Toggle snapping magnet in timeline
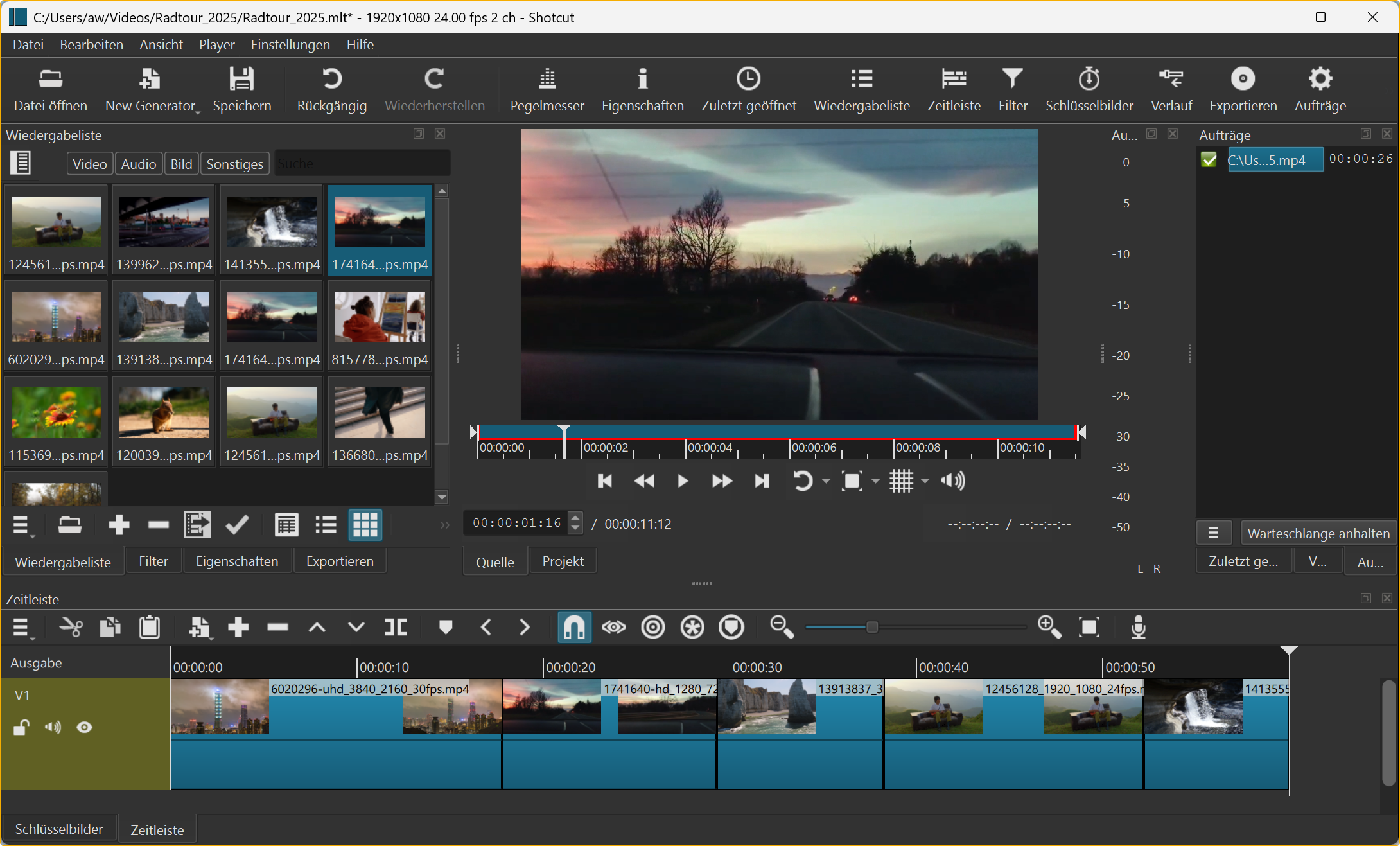 click(573, 627)
